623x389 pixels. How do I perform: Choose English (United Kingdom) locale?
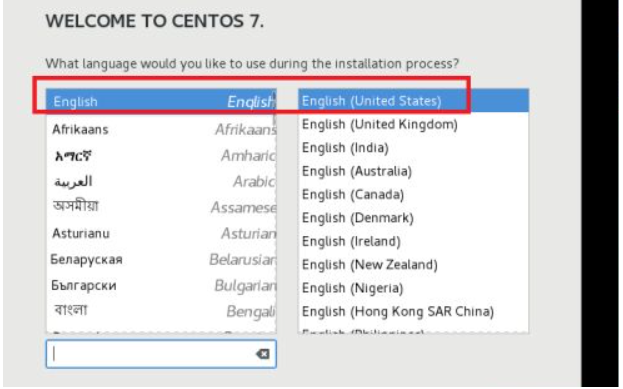pyautogui.click(x=413, y=124)
